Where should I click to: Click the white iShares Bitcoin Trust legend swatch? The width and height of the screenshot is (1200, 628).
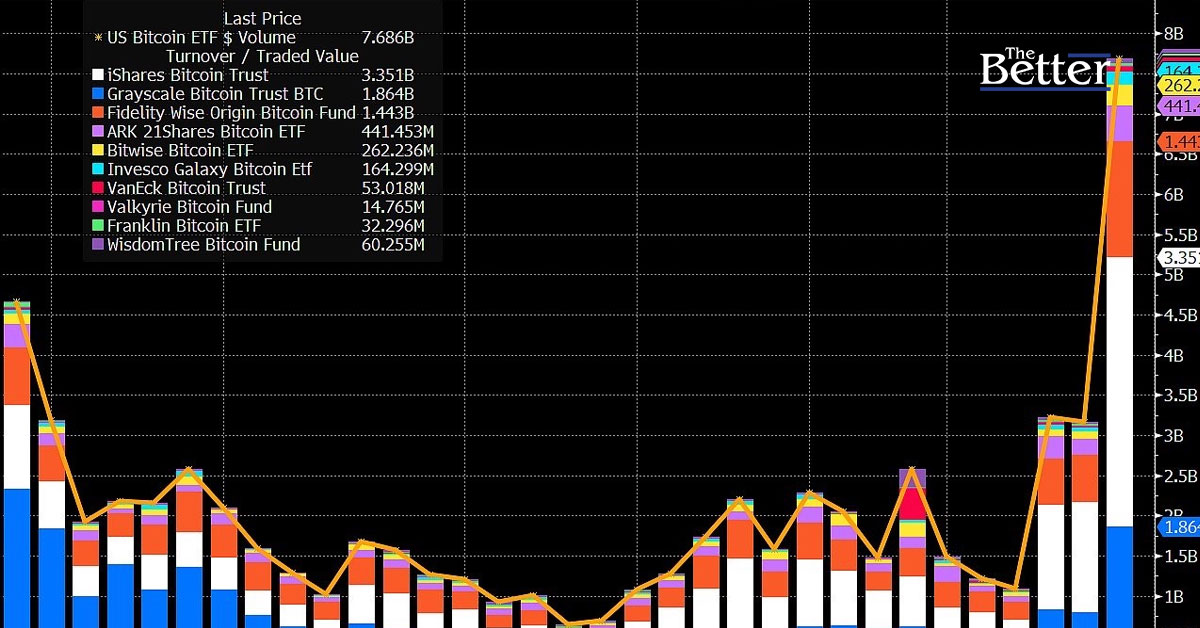point(97,75)
